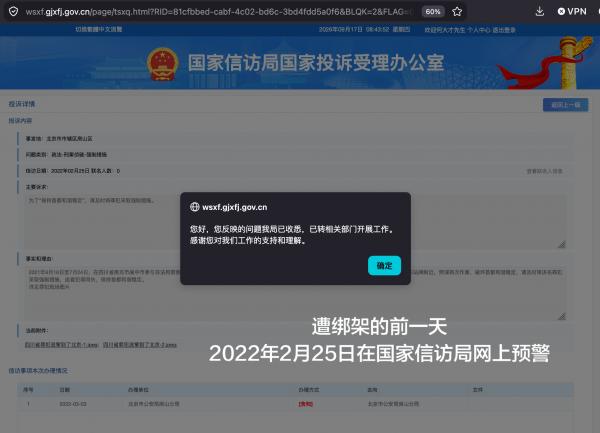
Task: Click the wsxf.gjxfj.gov.cn title in dialog
Action: coord(235,207)
